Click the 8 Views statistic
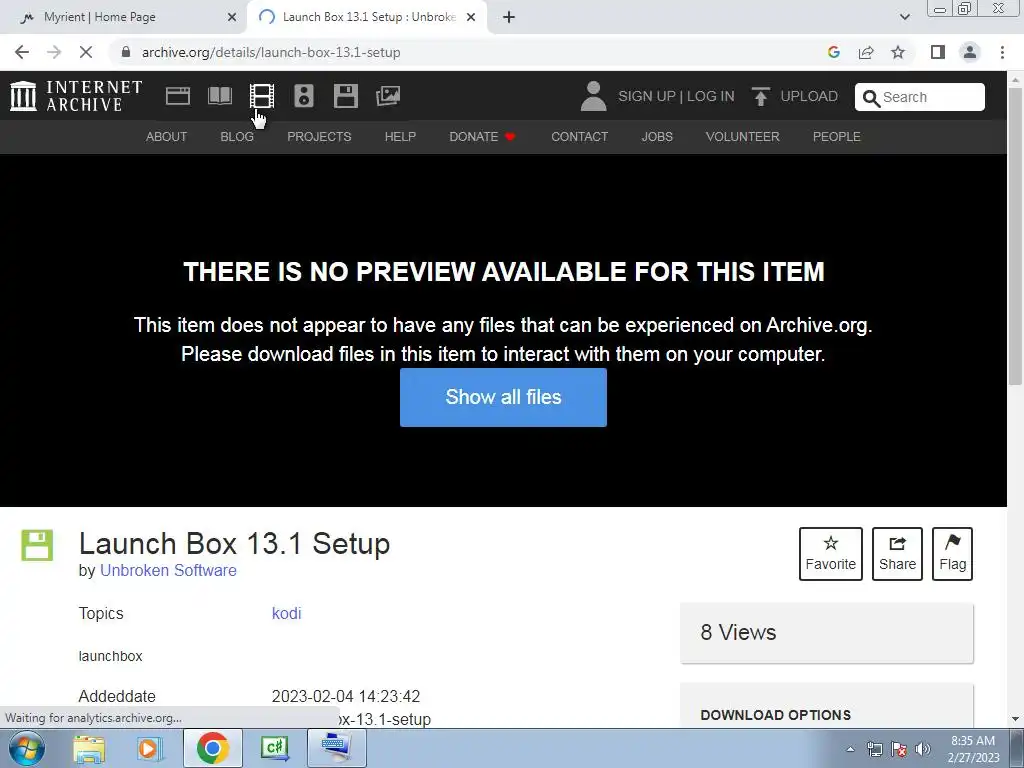Image resolution: width=1024 pixels, height=768 pixels. (x=738, y=632)
